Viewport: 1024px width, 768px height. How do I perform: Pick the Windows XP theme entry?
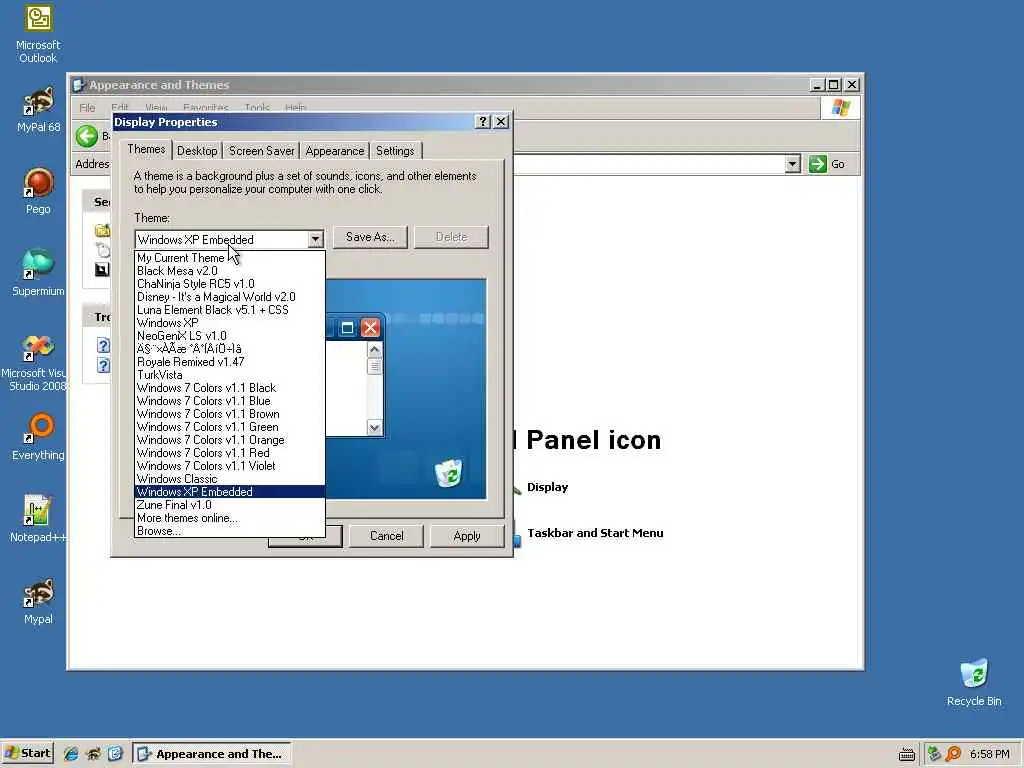[x=230, y=323]
